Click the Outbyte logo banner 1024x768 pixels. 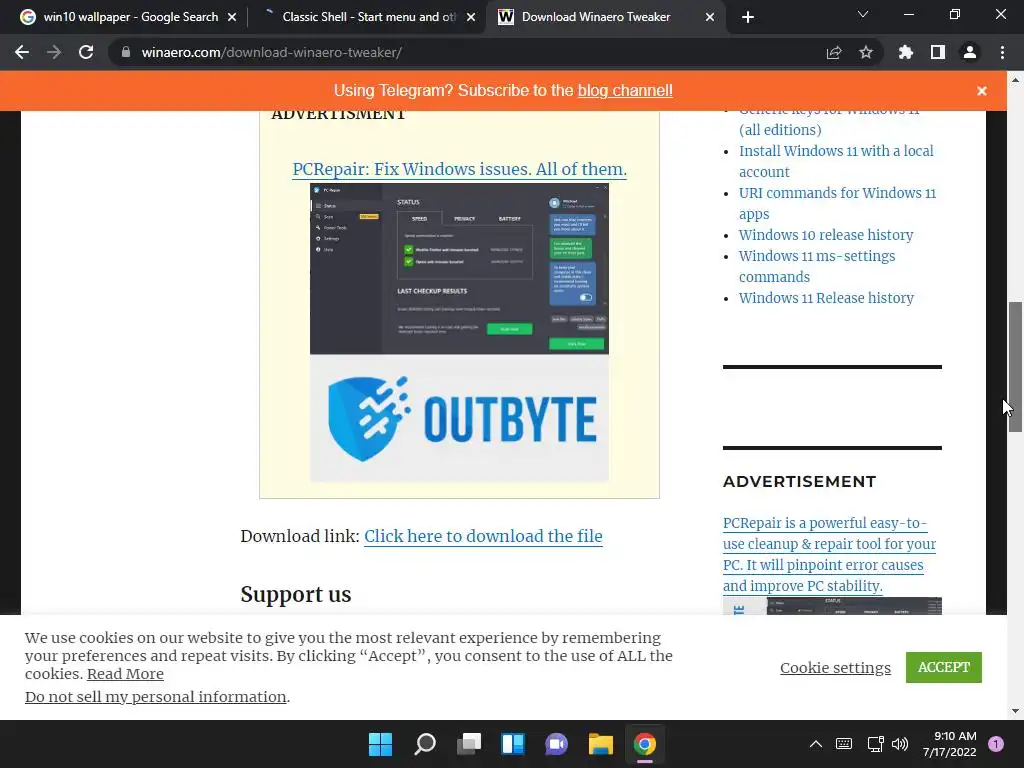[459, 419]
